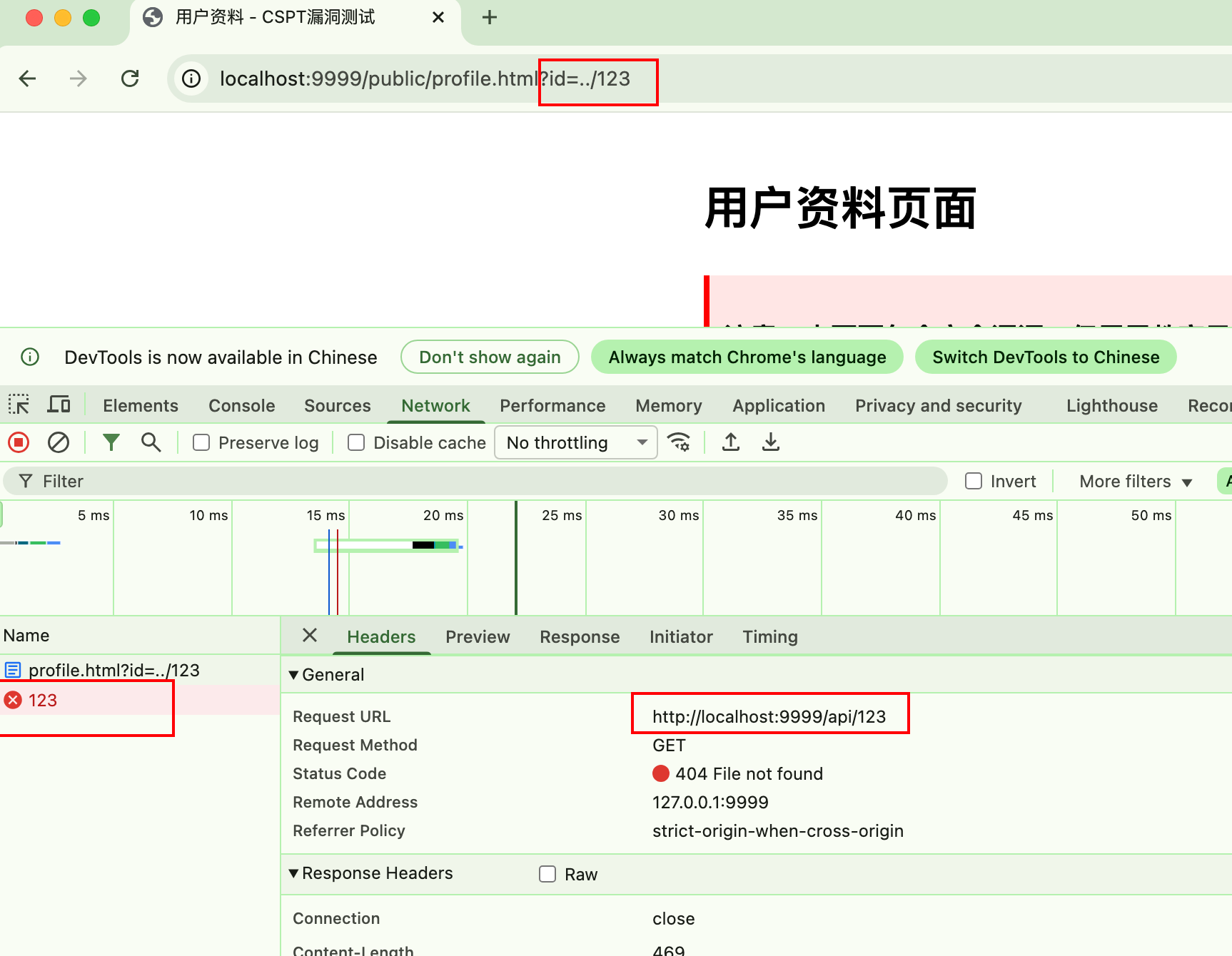Click Switch DevTools to Chinese button
The height and width of the screenshot is (956, 1232).
(x=1045, y=357)
